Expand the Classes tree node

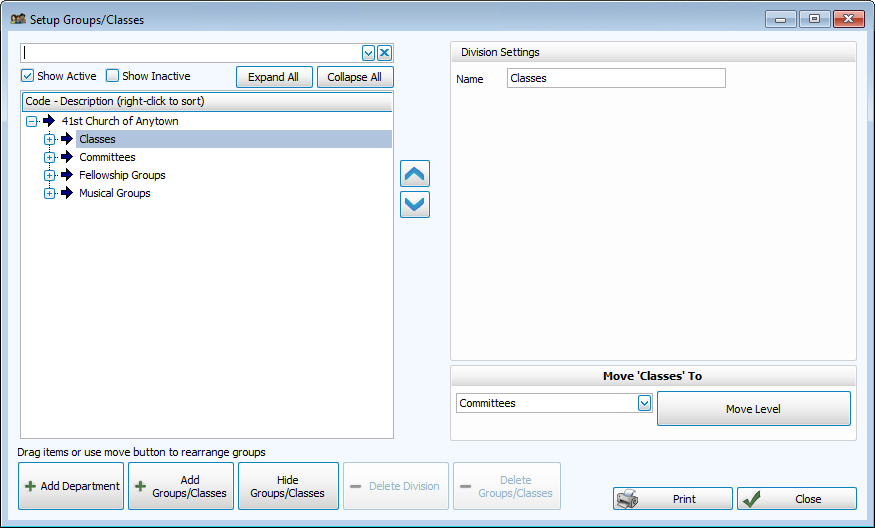(x=49, y=139)
